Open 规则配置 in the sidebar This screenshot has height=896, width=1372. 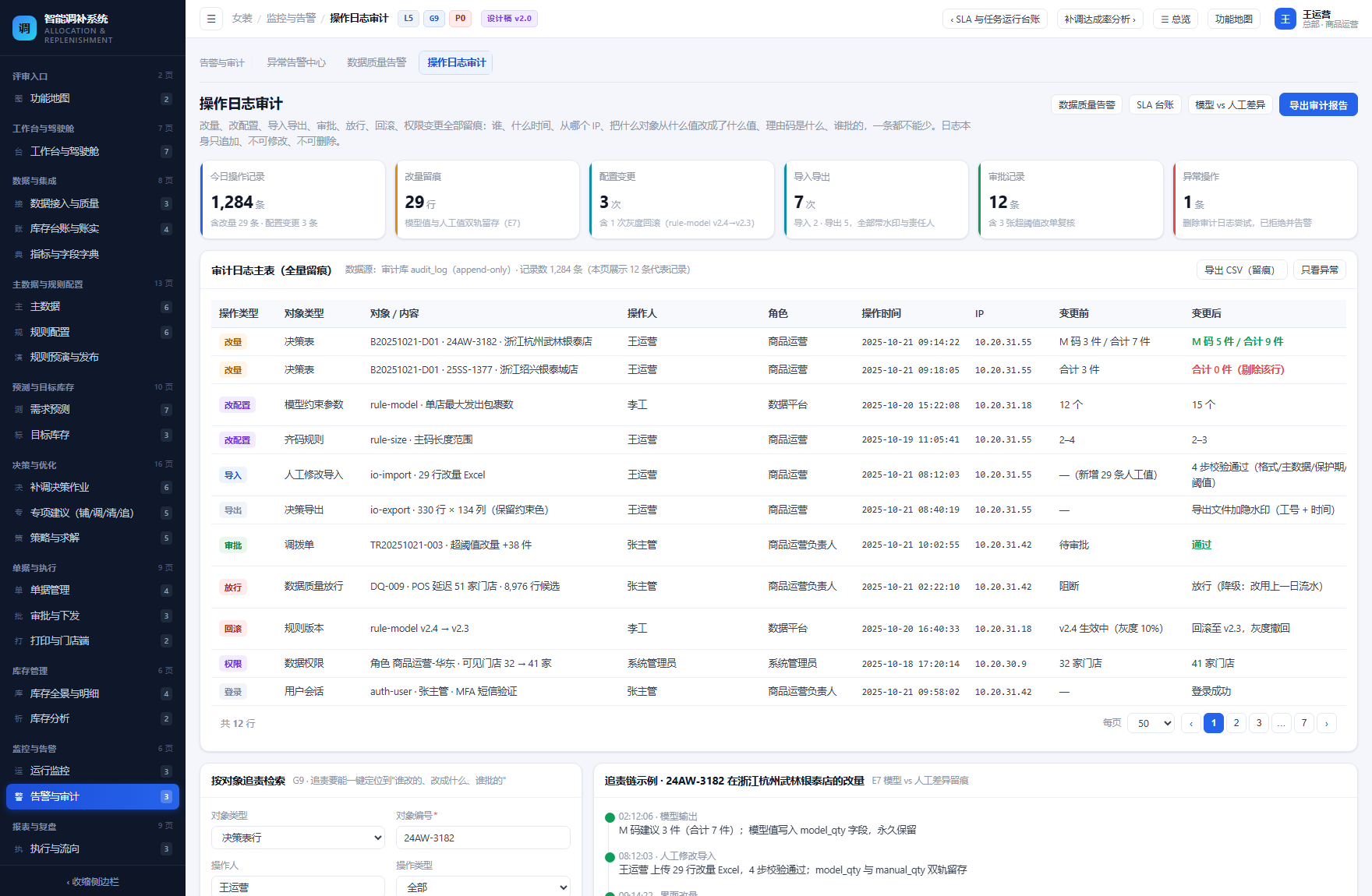point(93,332)
